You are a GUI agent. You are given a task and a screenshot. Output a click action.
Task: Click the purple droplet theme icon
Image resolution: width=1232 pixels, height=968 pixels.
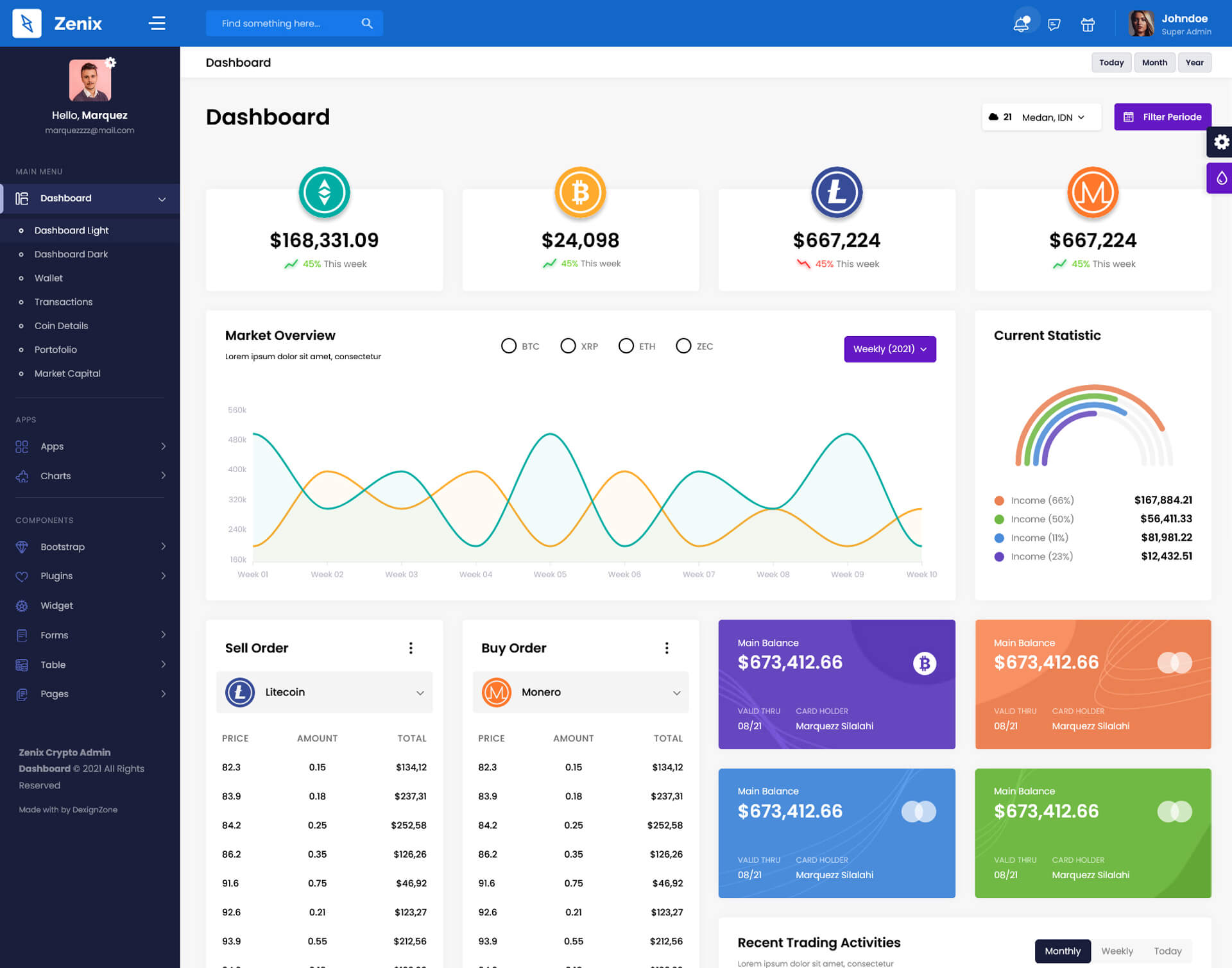click(1220, 178)
